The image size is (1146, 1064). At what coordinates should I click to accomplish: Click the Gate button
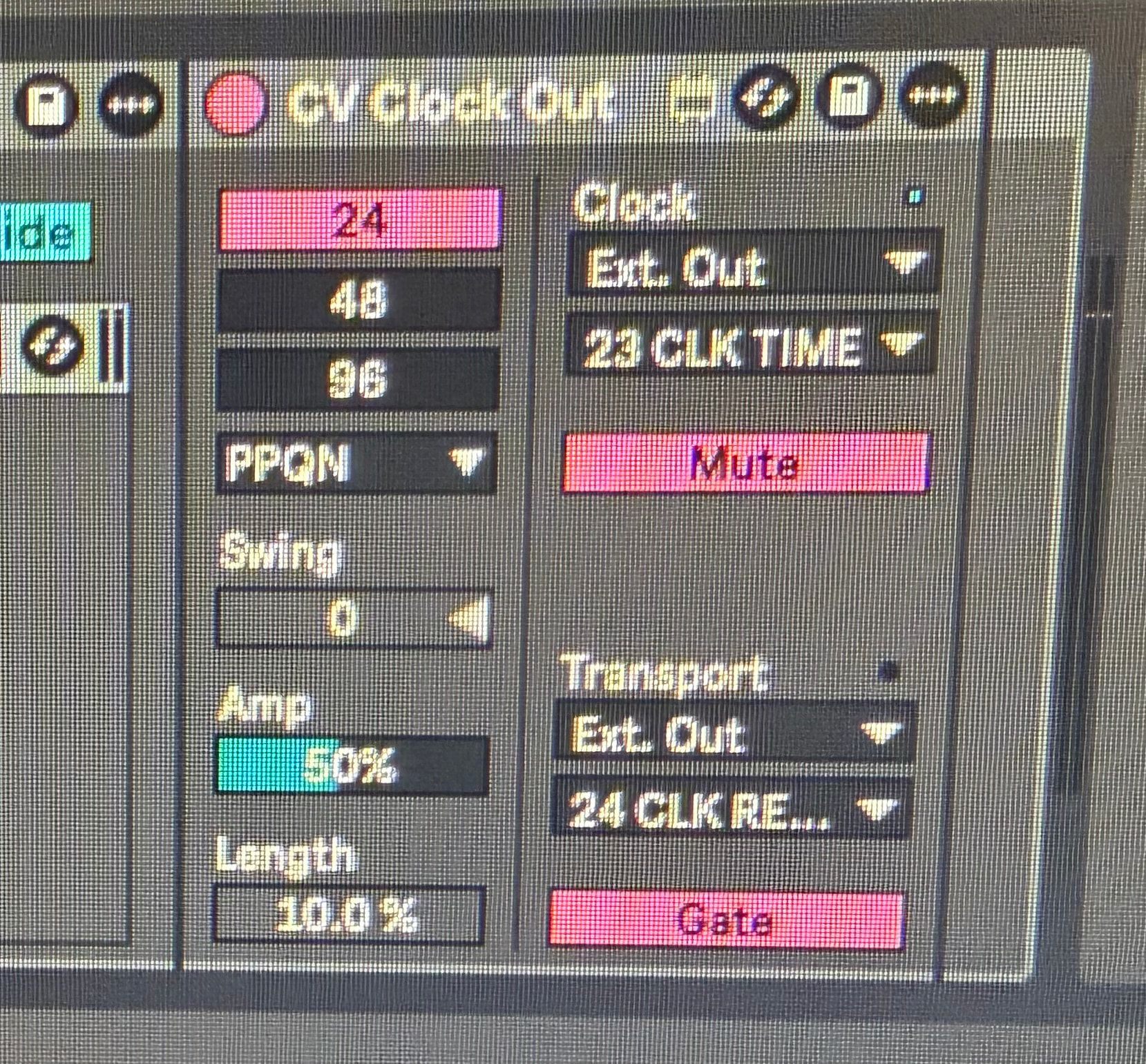pos(725,919)
